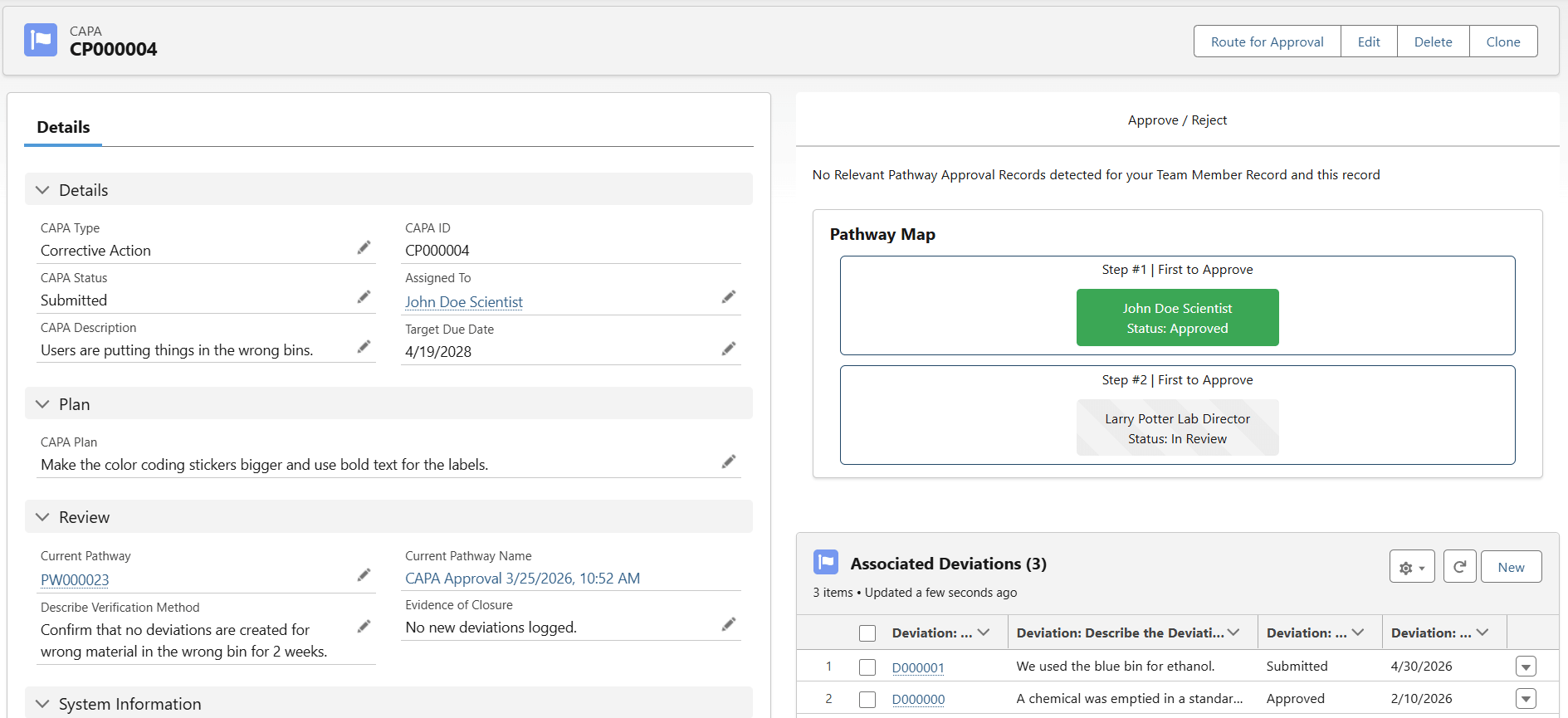Edit the CAPA Type field pencil
The height and width of the screenshot is (718, 1568).
click(364, 247)
